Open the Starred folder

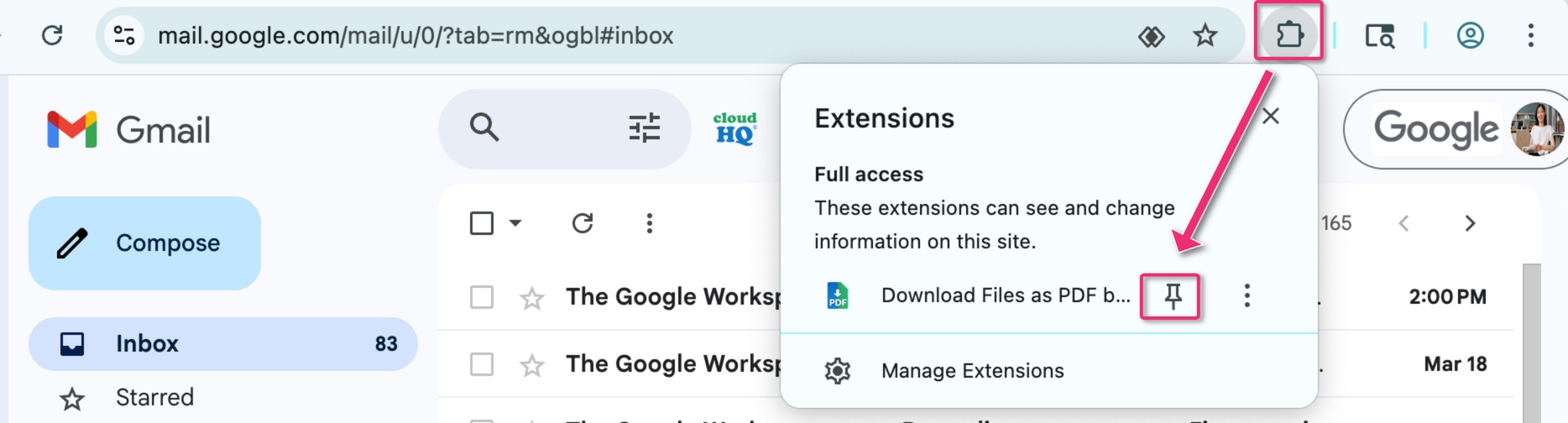(154, 397)
